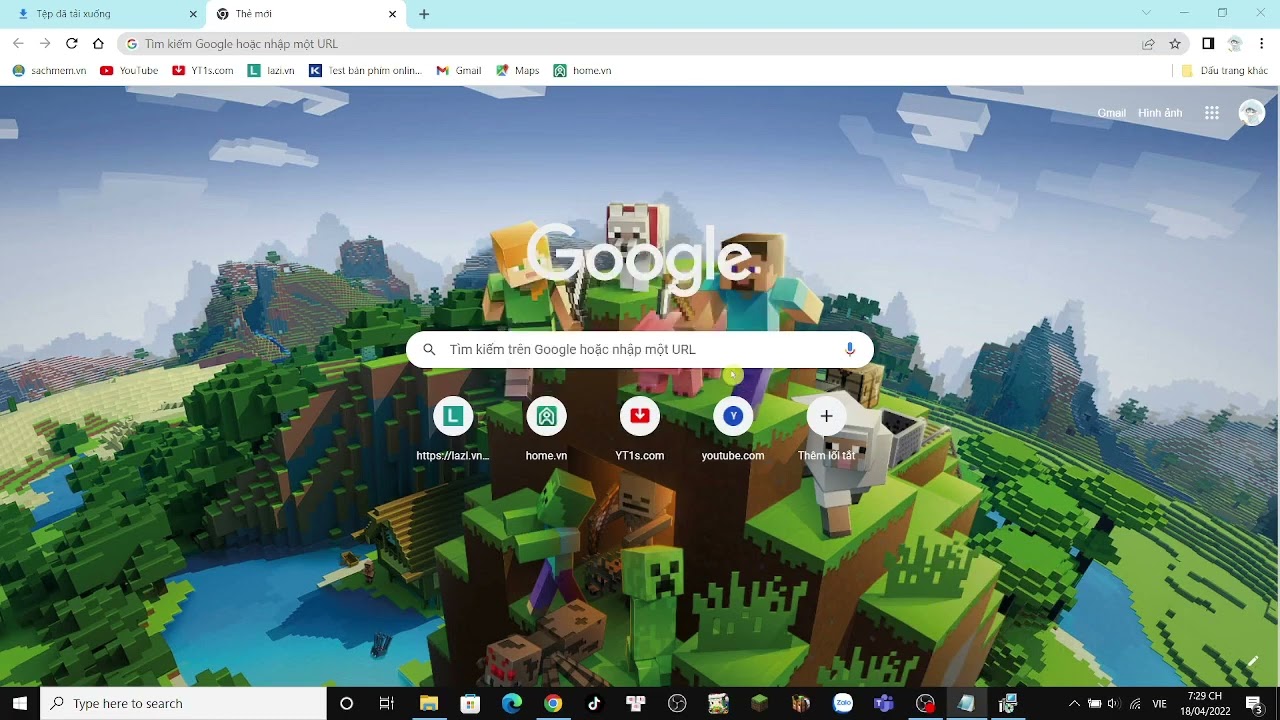Open the clock showing 7:29 CH
The height and width of the screenshot is (720, 1280).
[x=1205, y=703]
